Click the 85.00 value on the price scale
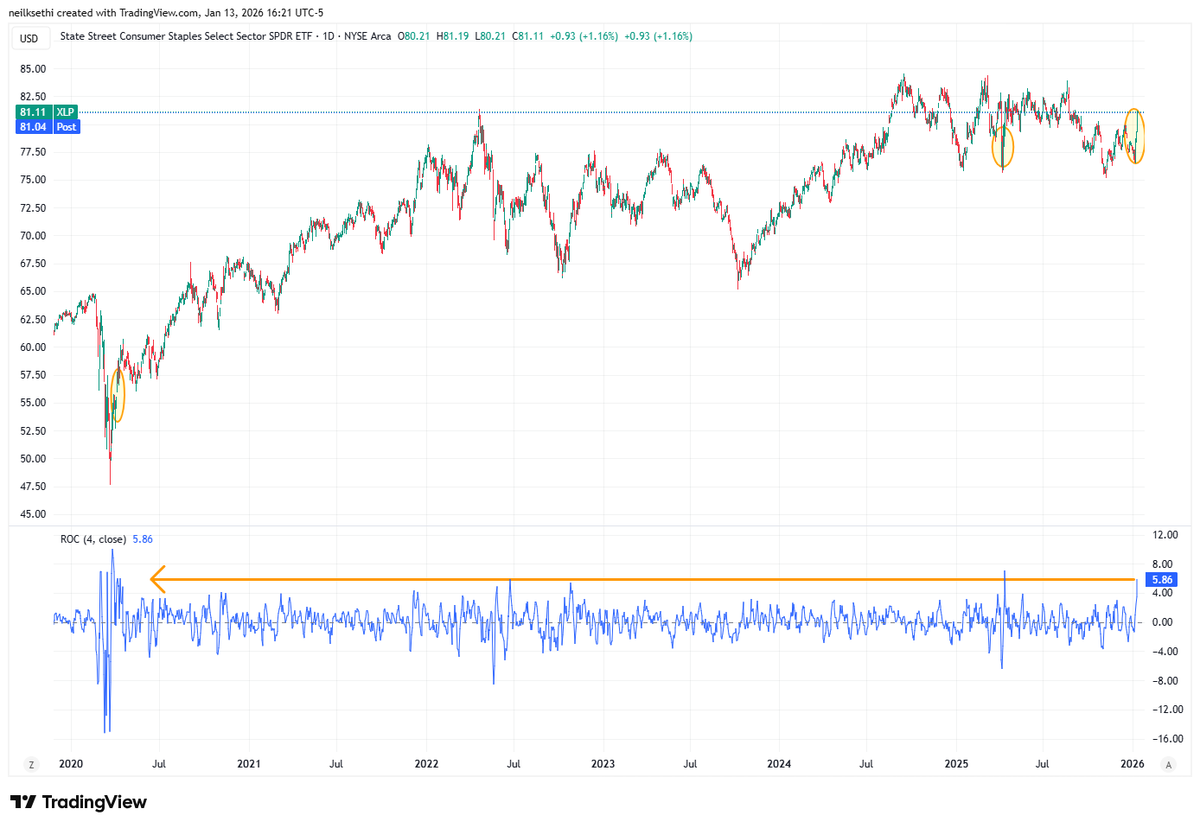 click(x=33, y=69)
